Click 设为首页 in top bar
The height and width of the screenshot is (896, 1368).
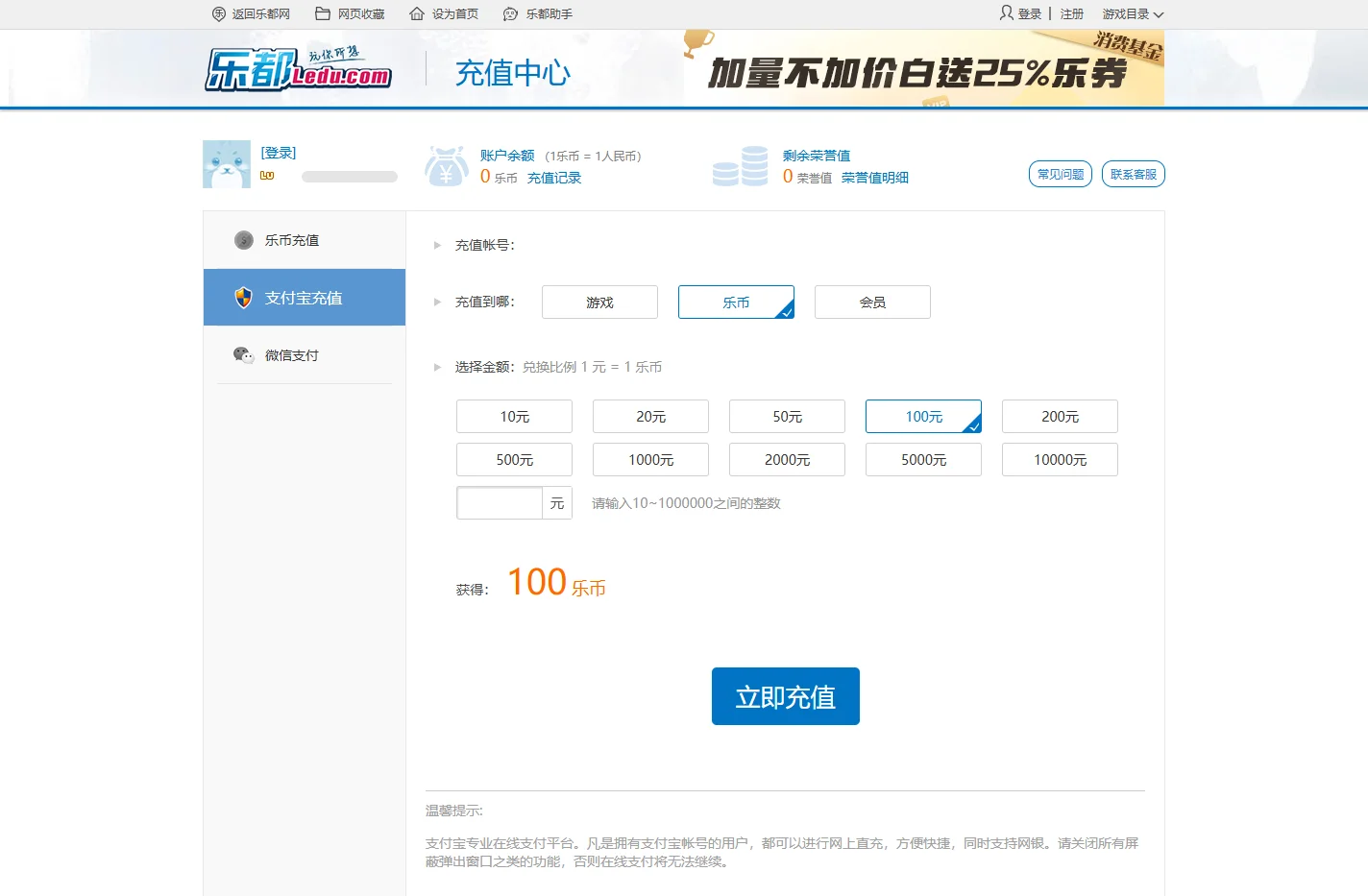point(455,14)
